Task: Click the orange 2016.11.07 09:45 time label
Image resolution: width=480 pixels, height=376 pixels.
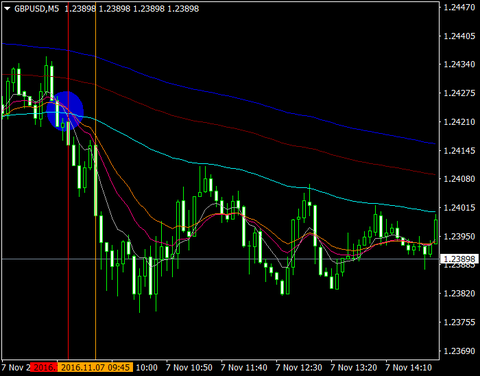Action: coord(95,367)
